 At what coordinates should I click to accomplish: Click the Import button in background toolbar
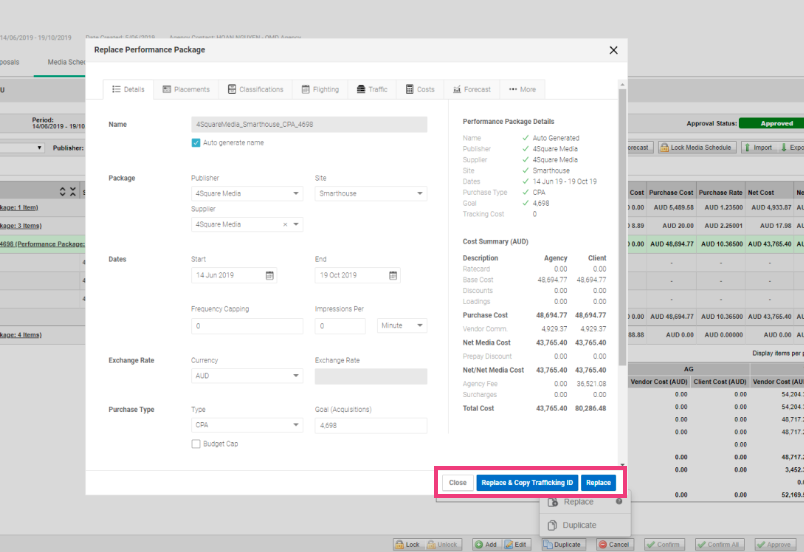(758, 148)
